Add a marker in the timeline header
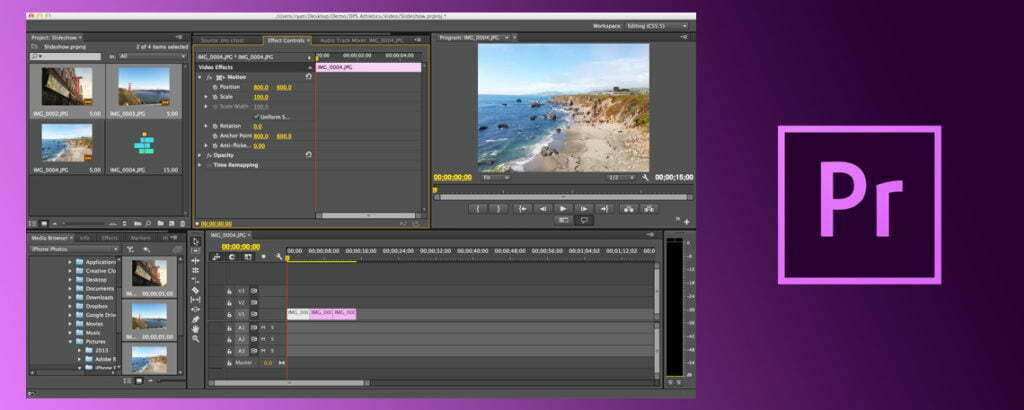The width and height of the screenshot is (1024, 410). pyautogui.click(x=264, y=257)
